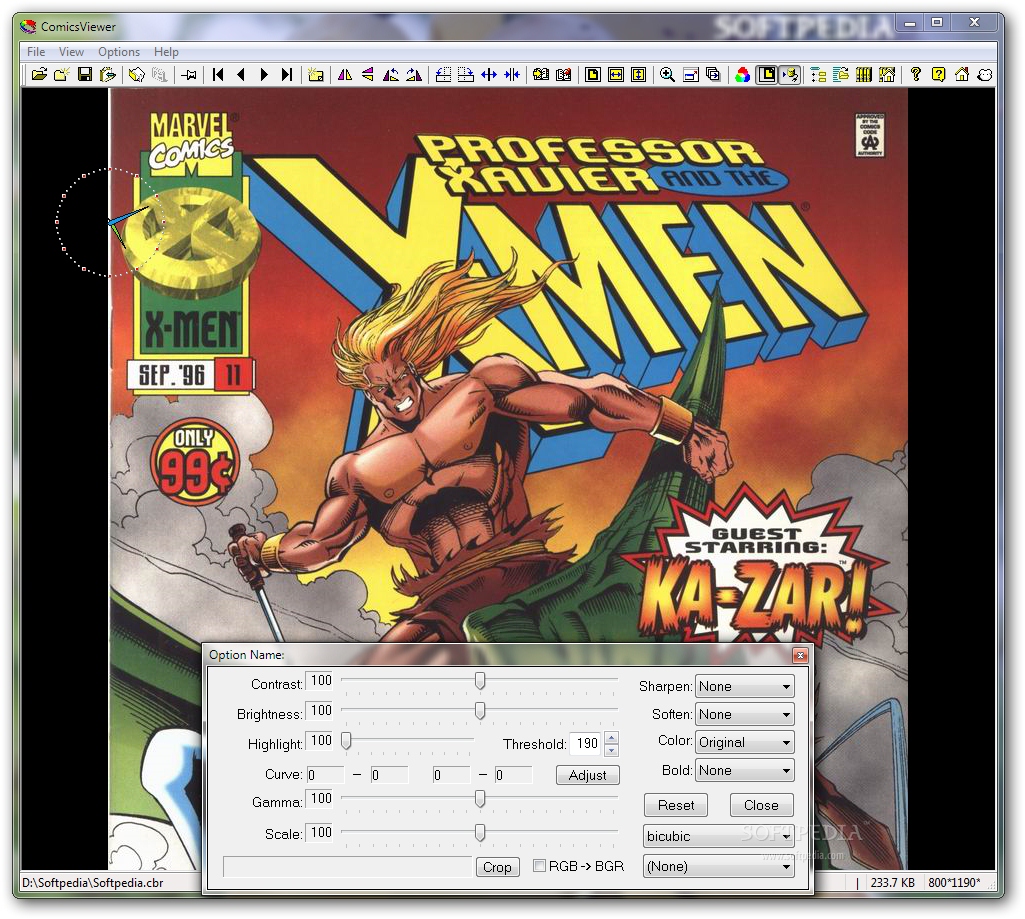Click the bookshelf library icon
1025x919 pixels.
[x=864, y=75]
